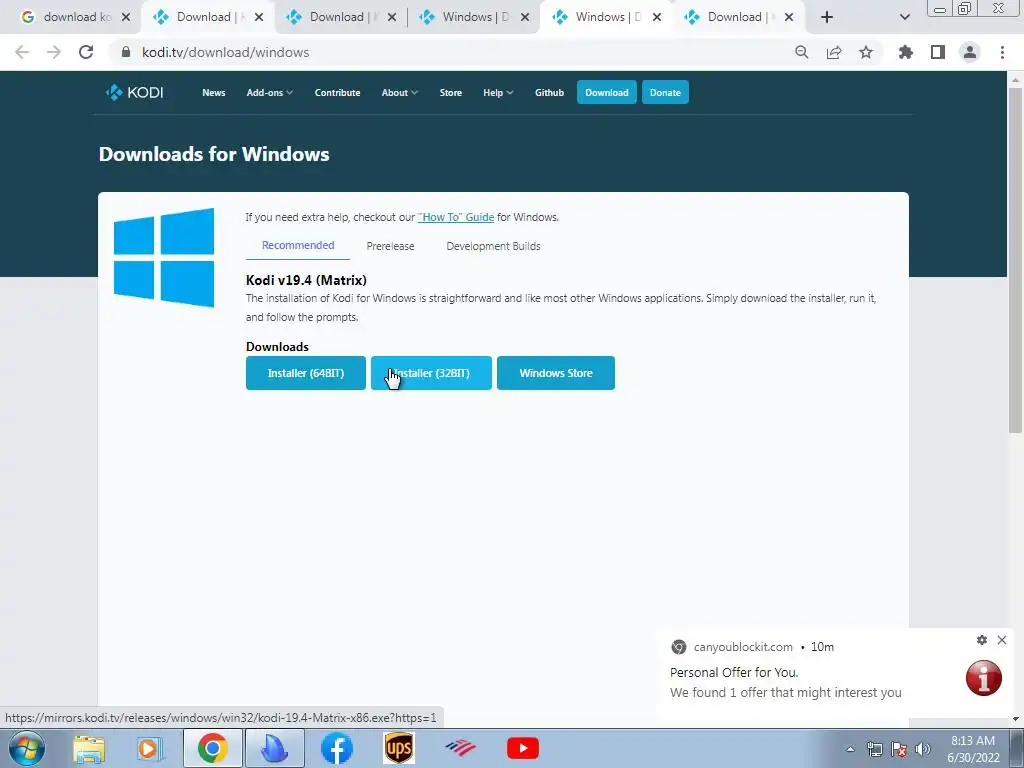Open File Explorer from the taskbar
1024x768 pixels.
click(x=89, y=748)
